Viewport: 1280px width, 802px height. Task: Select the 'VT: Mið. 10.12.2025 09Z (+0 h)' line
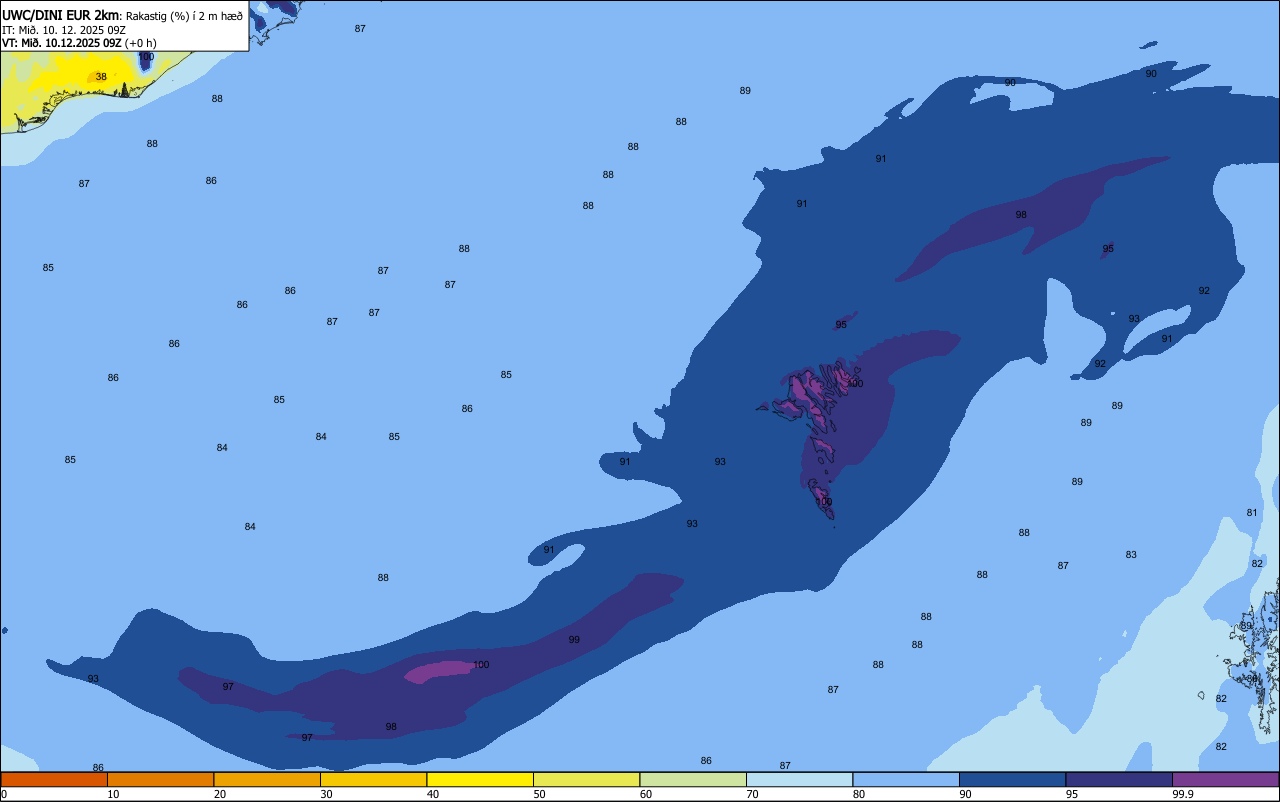tap(79, 43)
